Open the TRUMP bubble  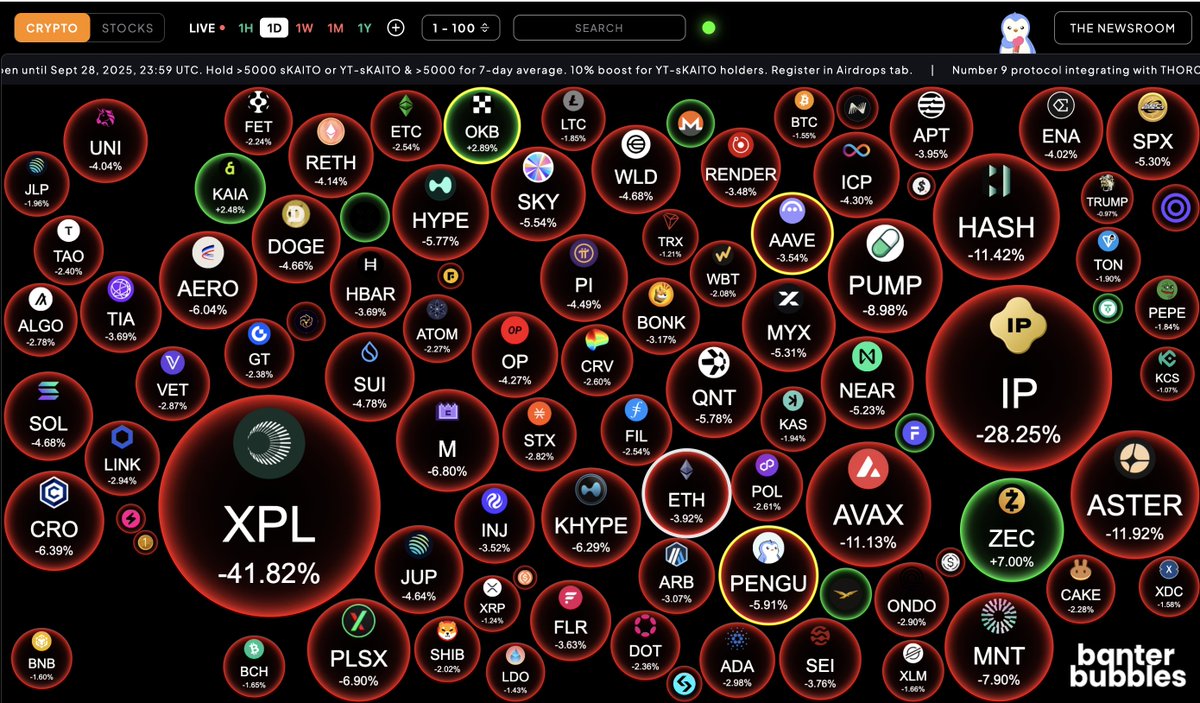[x=1107, y=197]
